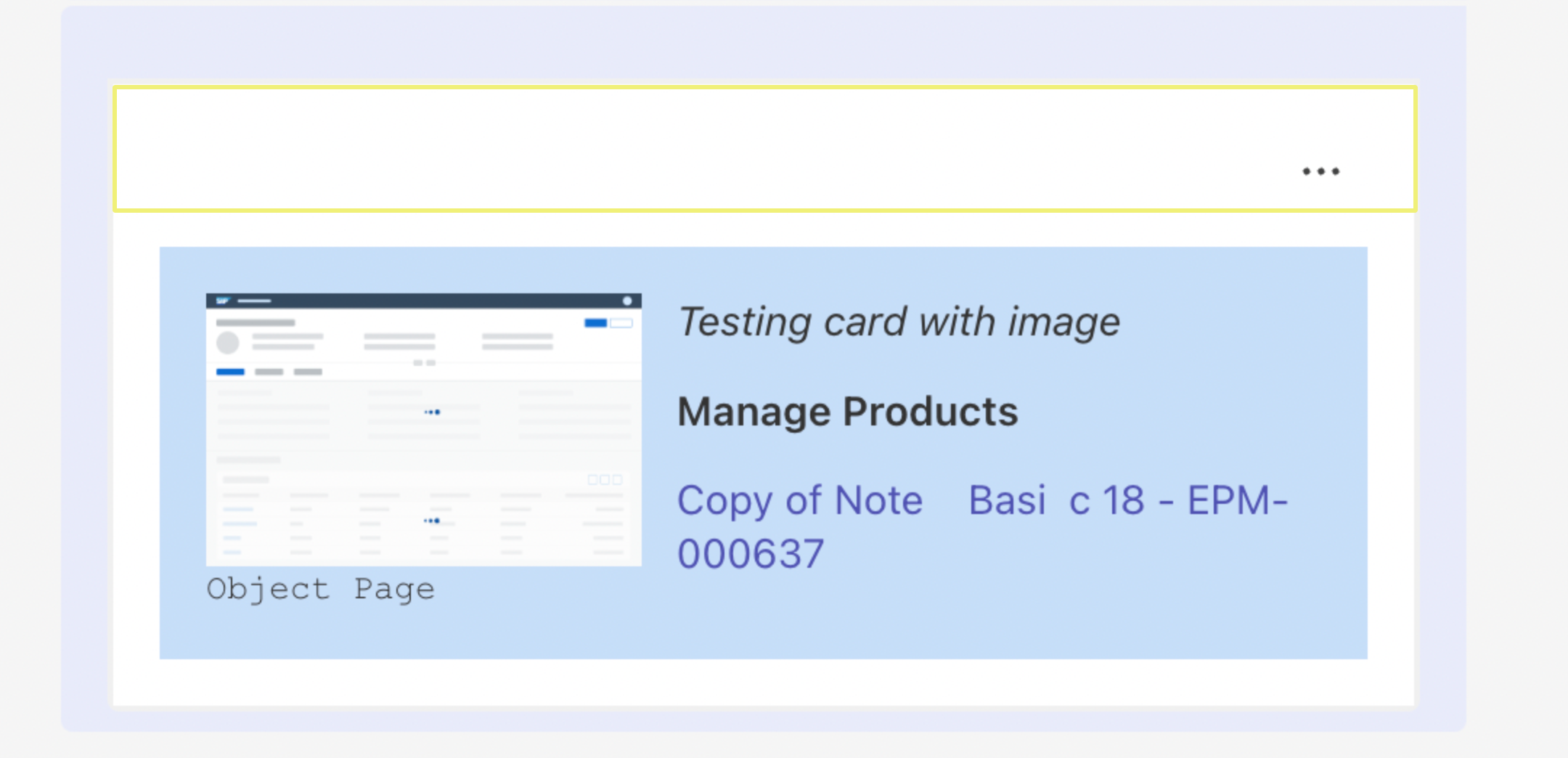Image resolution: width=1568 pixels, height=758 pixels.
Task: Click the white secondary button in the thumbnail
Action: (x=621, y=323)
